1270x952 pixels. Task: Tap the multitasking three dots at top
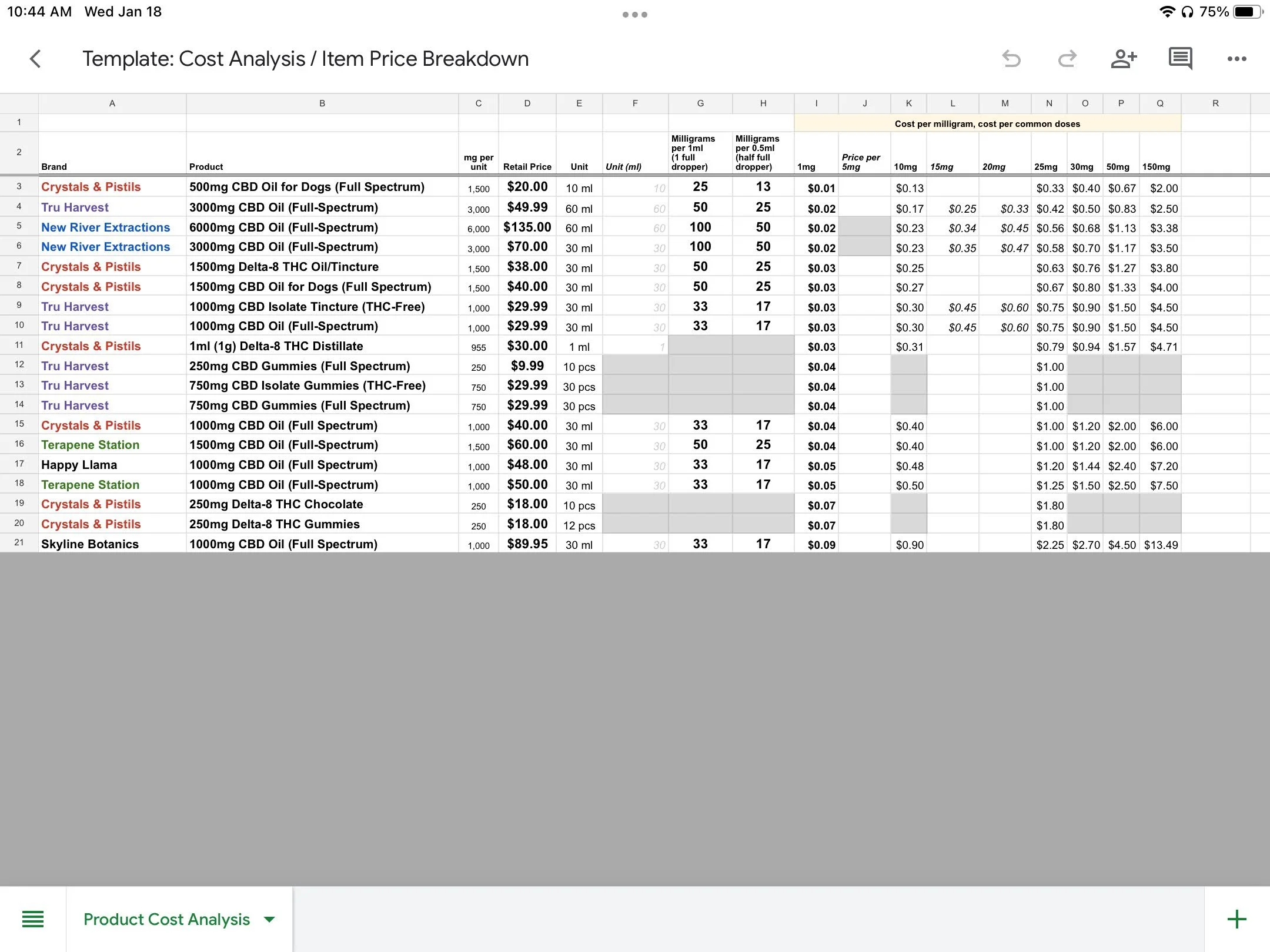coord(635,15)
